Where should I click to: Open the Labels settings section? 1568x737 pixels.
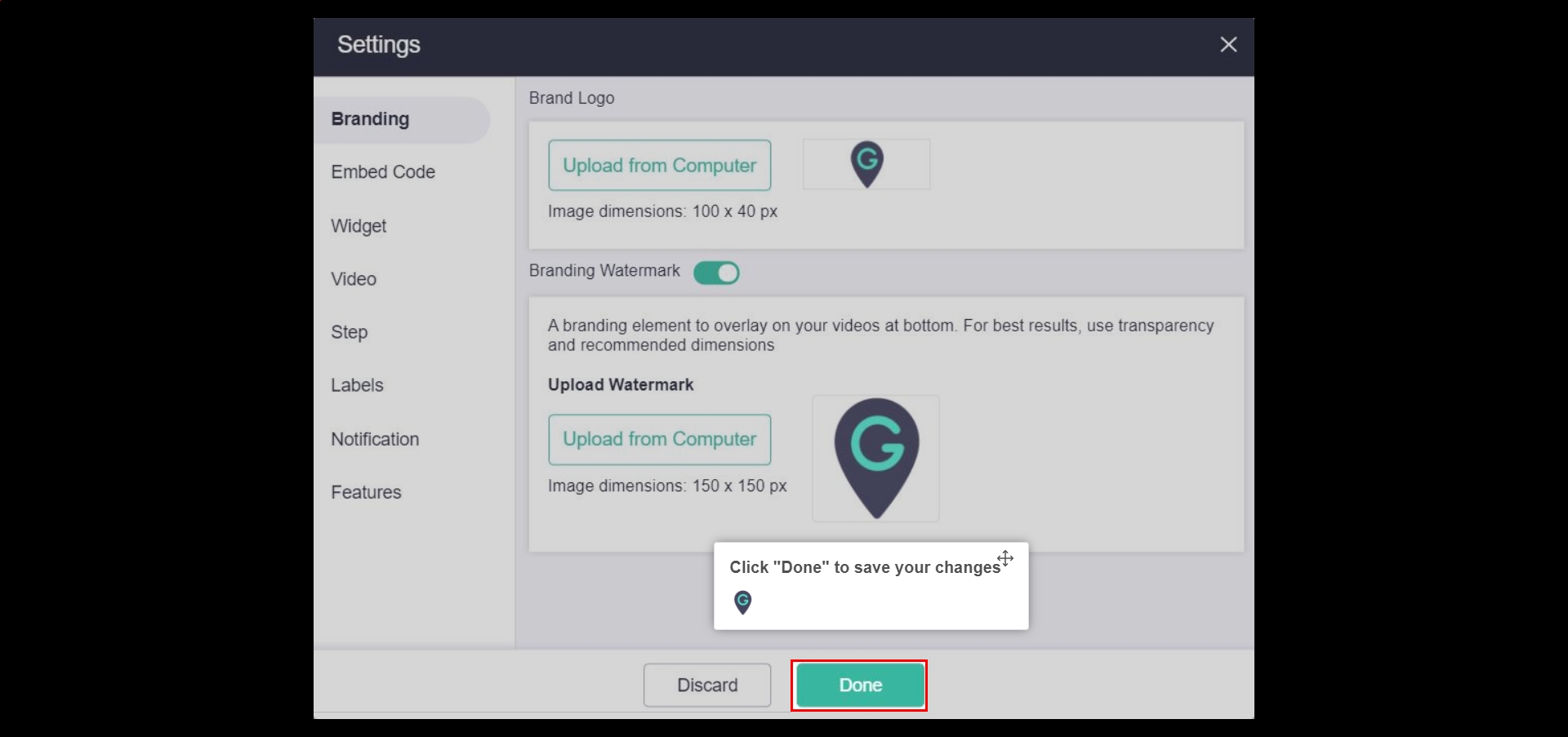tap(357, 385)
